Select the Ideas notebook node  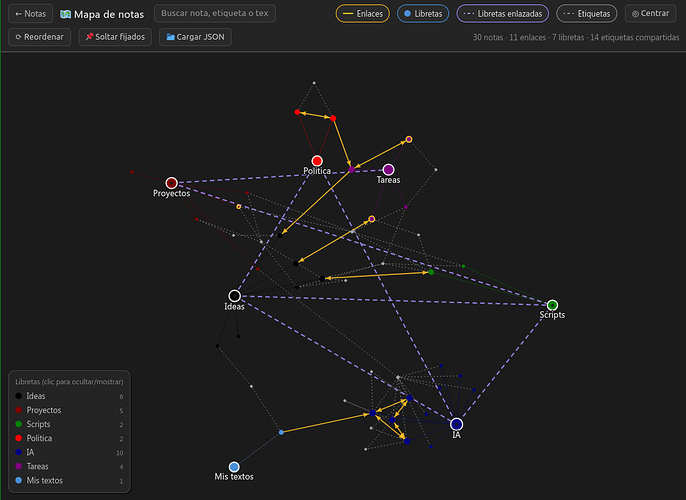click(234, 296)
